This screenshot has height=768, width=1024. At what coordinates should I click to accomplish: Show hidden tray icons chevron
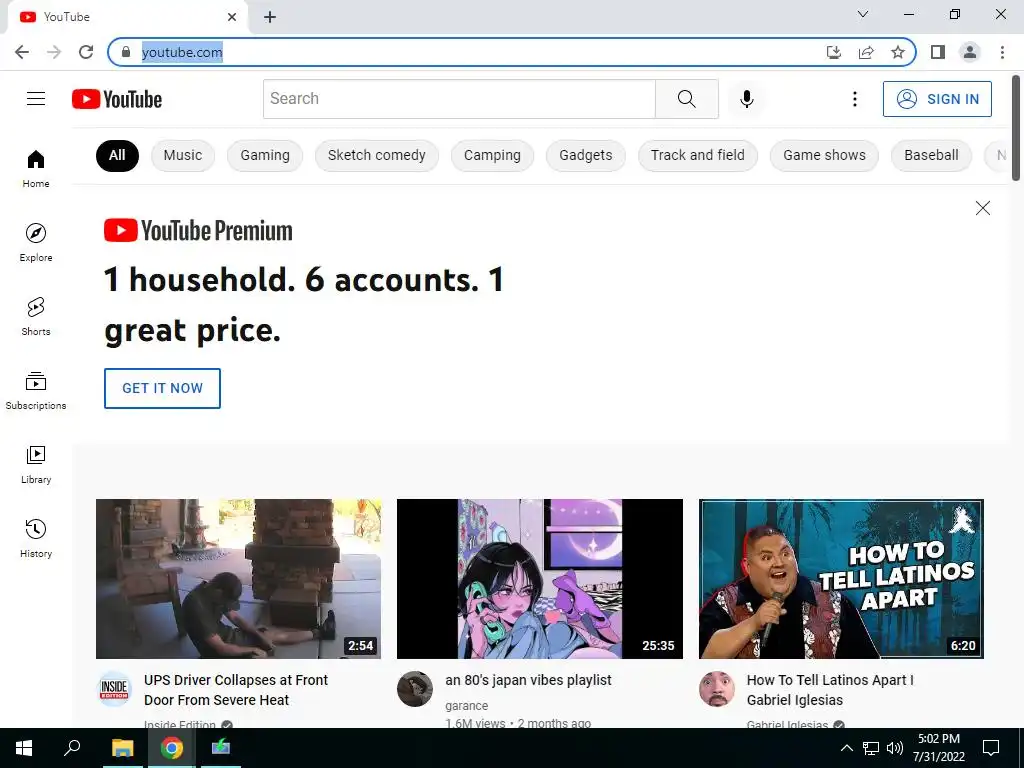(846, 748)
